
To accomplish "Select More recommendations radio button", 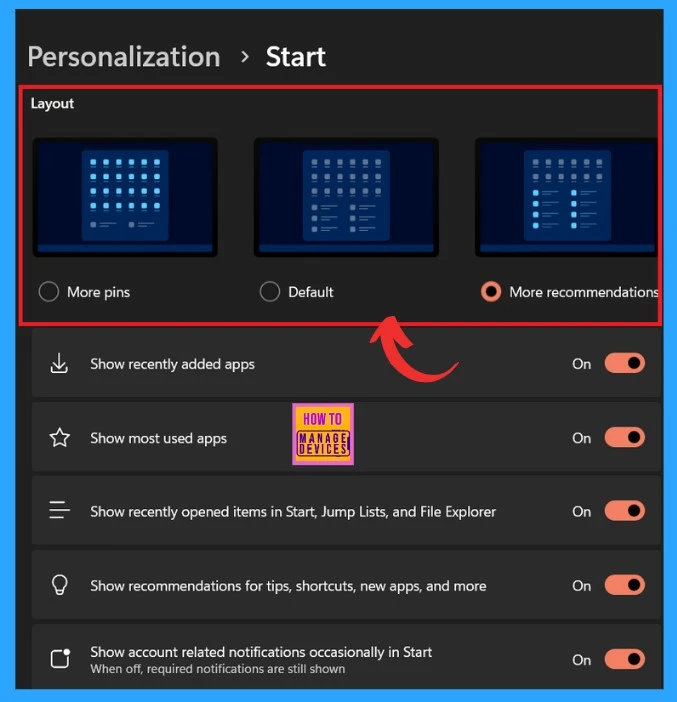I will (x=491, y=292).
